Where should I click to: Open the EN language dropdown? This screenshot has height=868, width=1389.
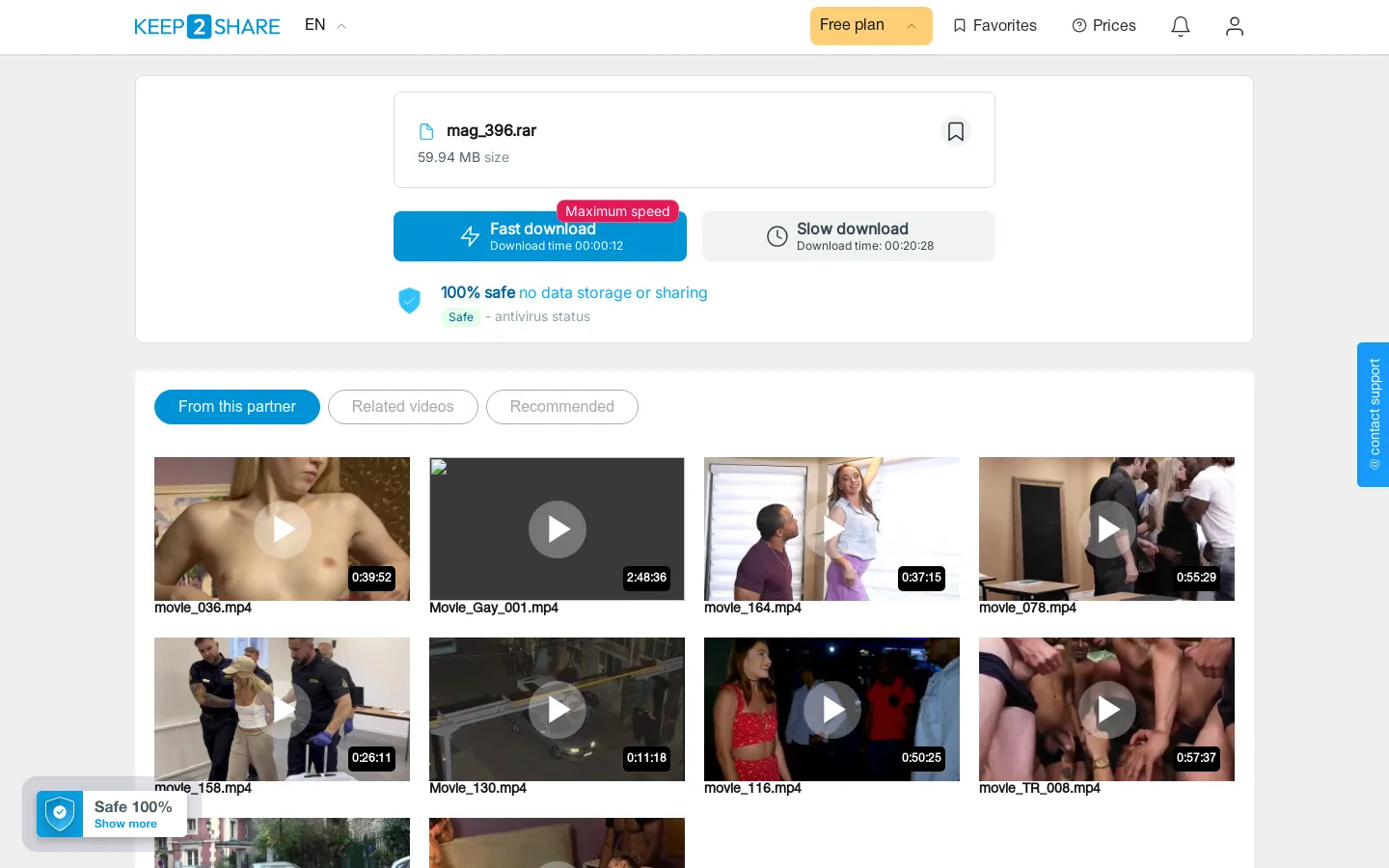(325, 25)
